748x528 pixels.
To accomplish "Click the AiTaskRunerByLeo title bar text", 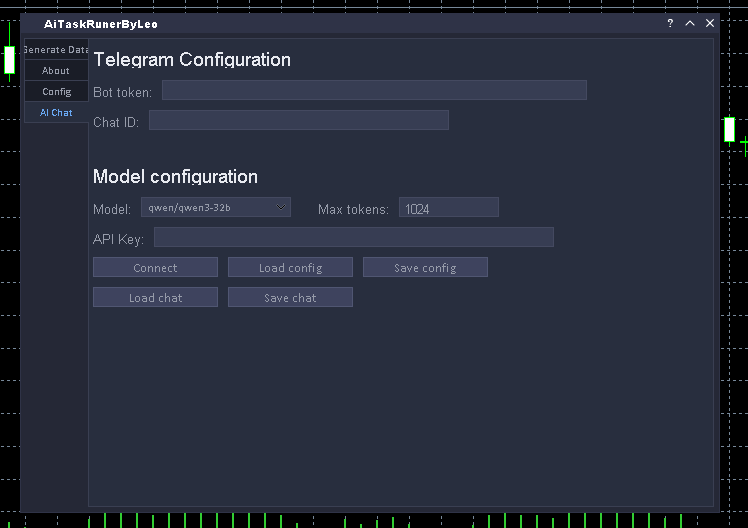I will (101, 23).
